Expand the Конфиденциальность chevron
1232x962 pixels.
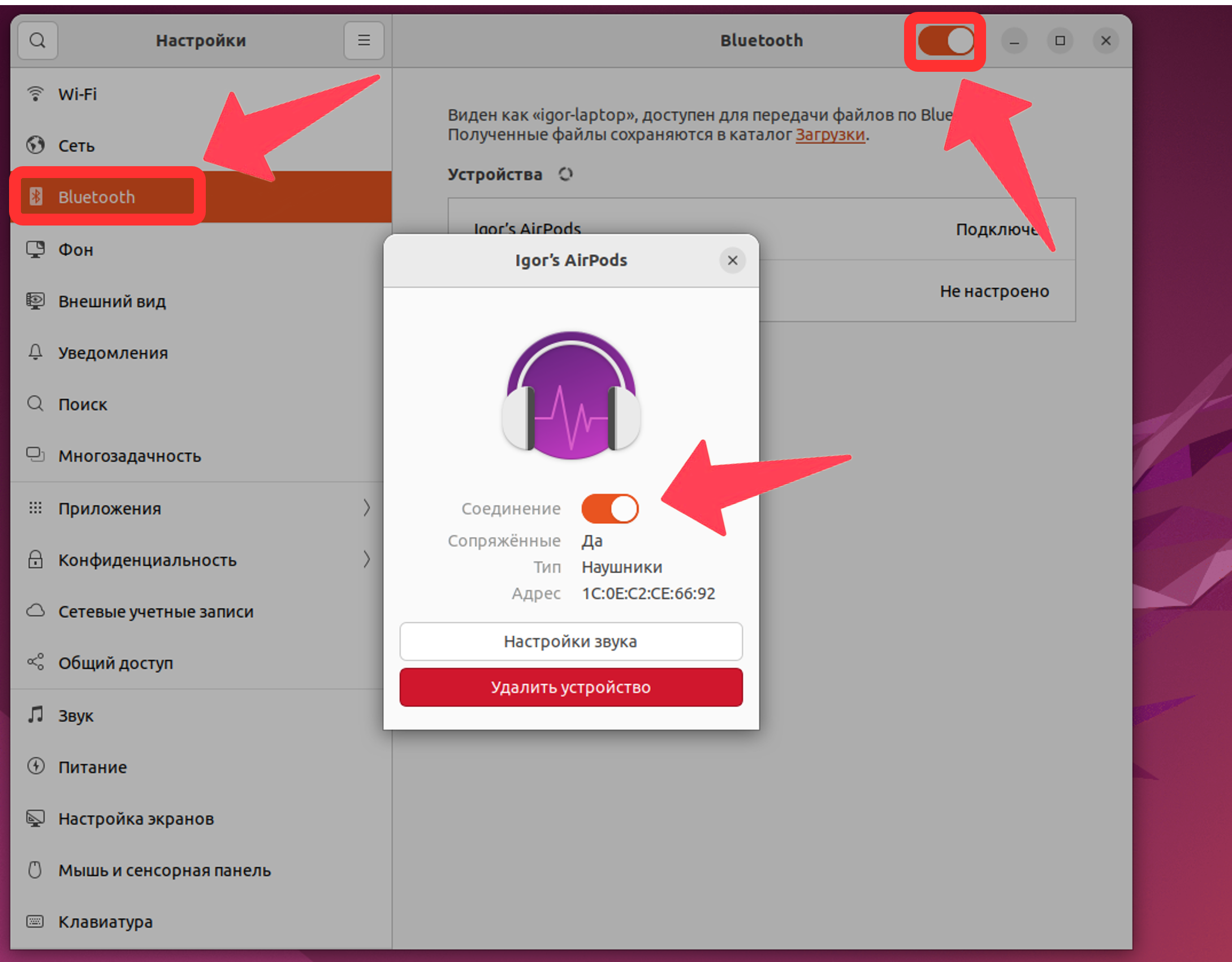pos(366,559)
